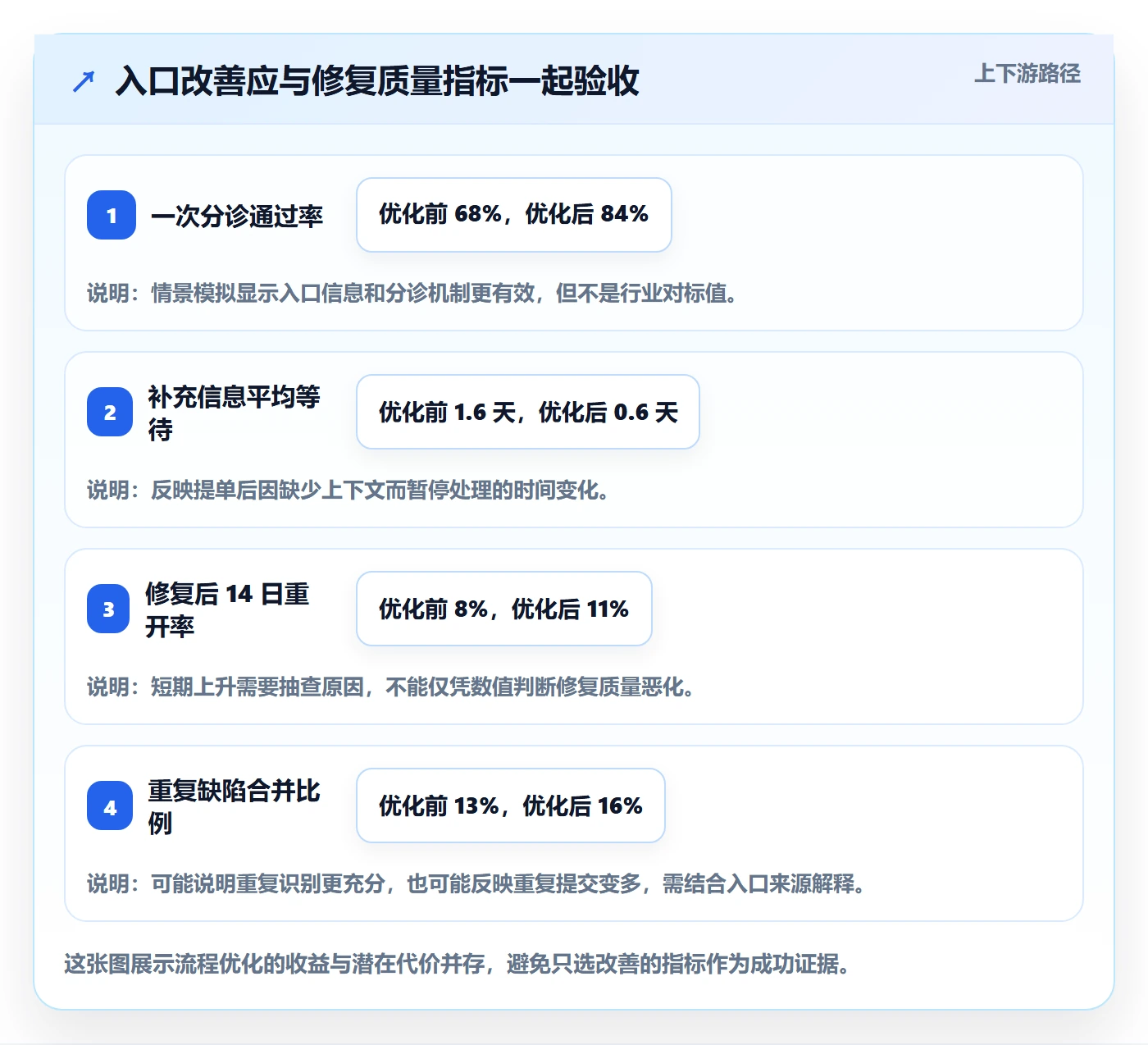Select the footer summary 这张图展示流程优化的收益

tap(457, 963)
